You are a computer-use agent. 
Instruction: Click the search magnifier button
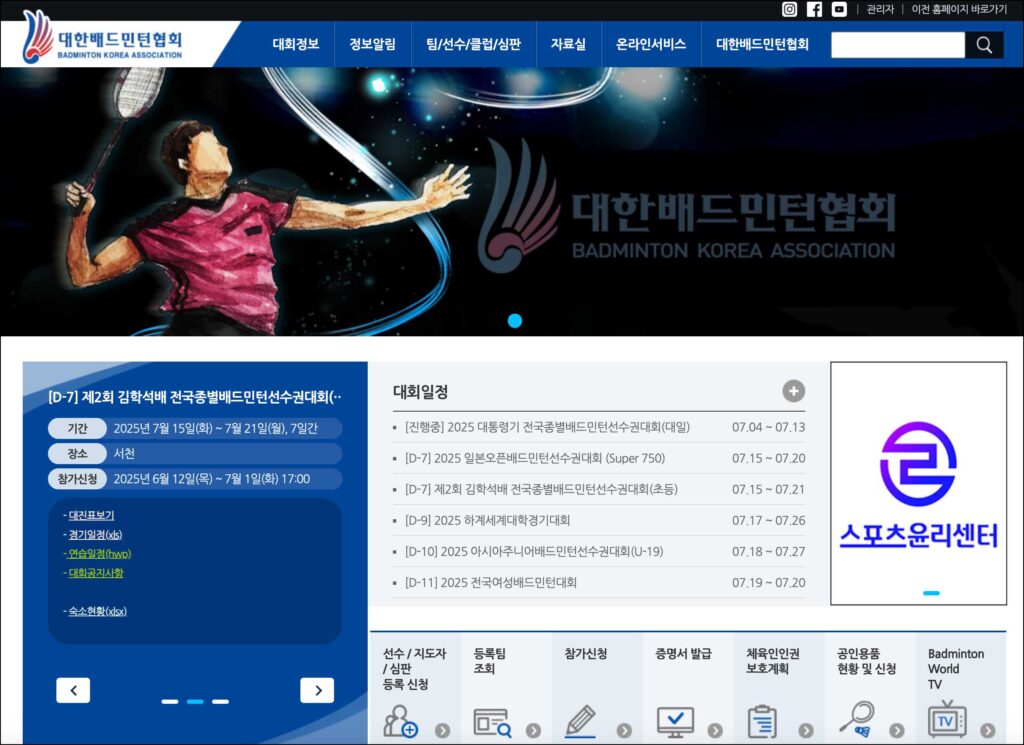point(984,45)
